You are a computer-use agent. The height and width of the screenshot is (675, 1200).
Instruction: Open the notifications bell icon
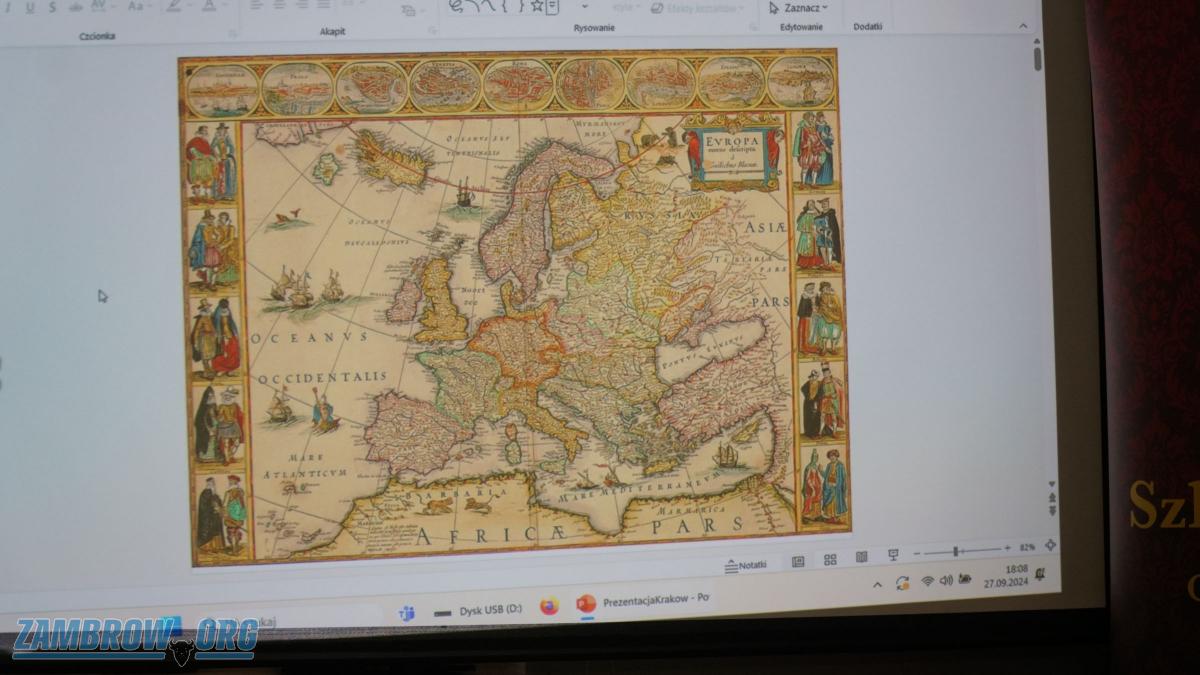coord(1040,573)
